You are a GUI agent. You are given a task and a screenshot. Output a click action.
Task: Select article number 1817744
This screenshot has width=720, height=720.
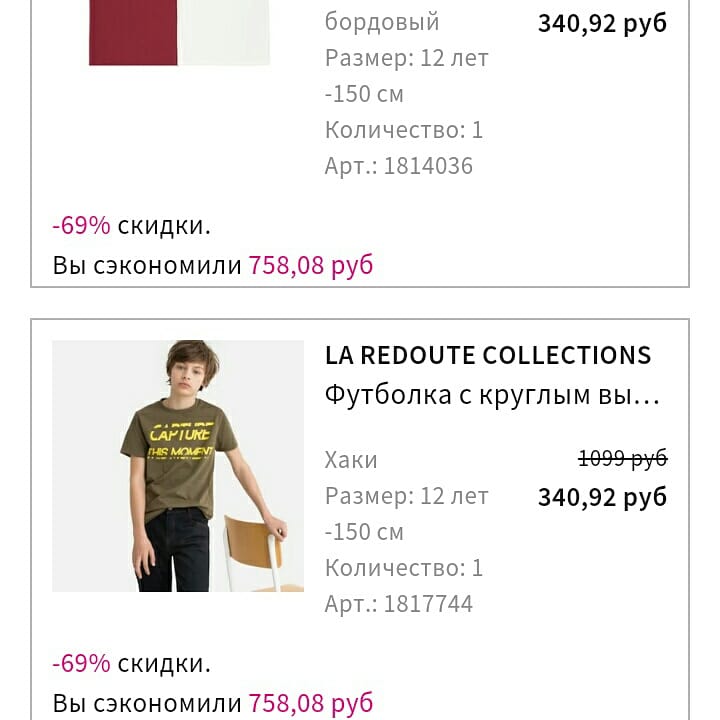tap(399, 604)
